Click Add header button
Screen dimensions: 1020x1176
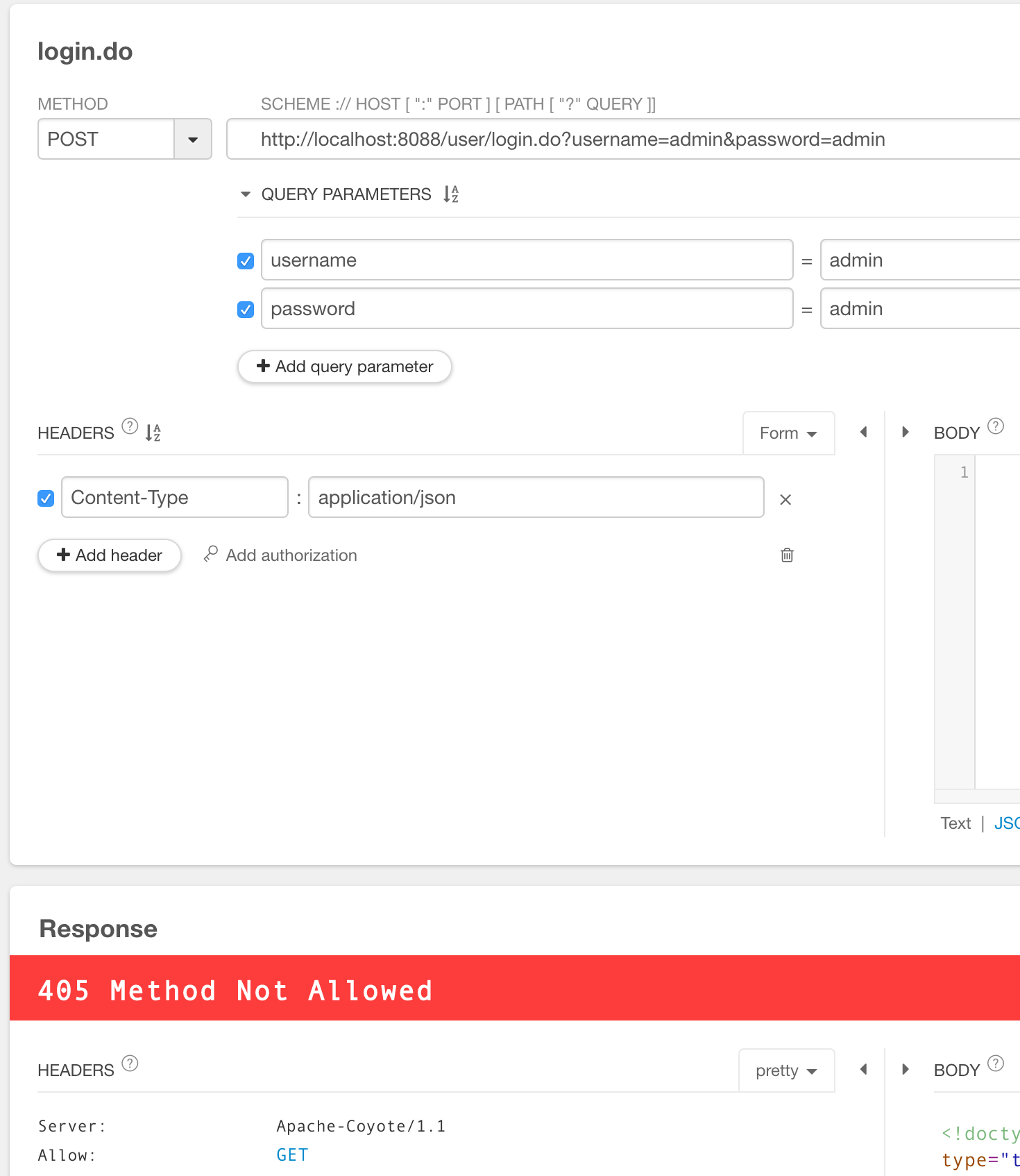point(110,555)
